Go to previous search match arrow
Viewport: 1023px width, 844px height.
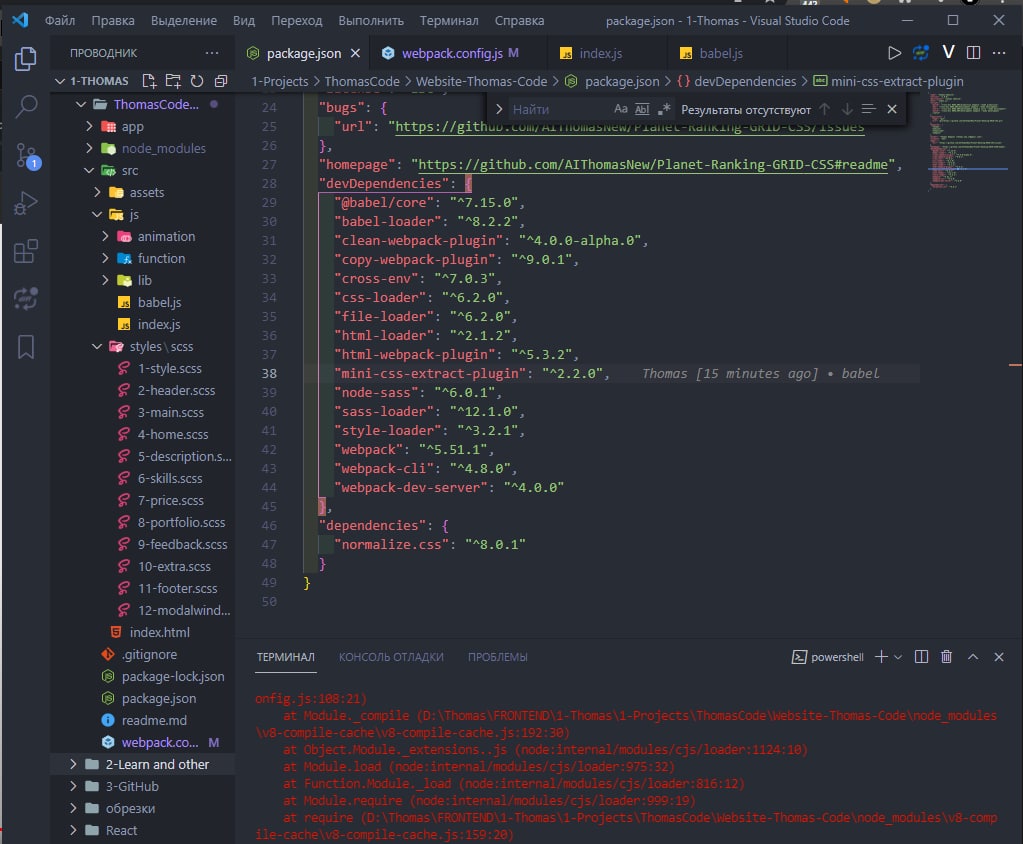click(825, 109)
